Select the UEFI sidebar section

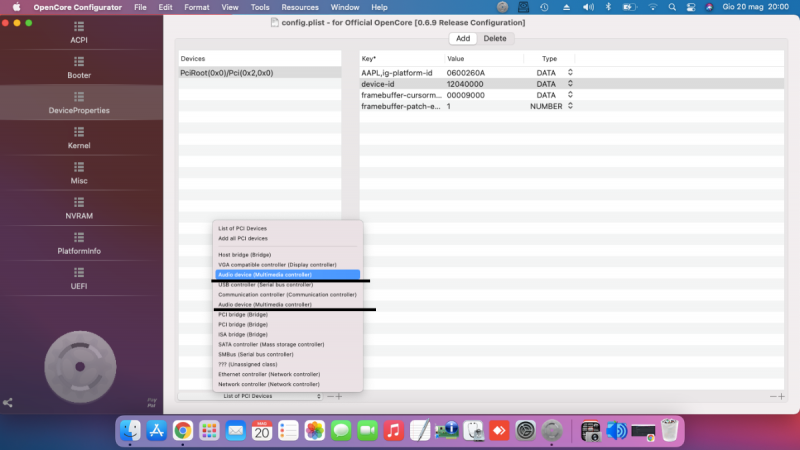coord(79,286)
